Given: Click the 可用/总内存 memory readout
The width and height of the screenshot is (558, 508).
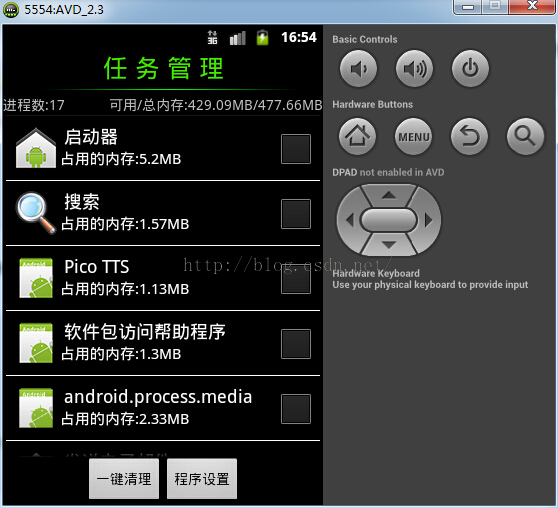Looking at the screenshot, I should click(x=216, y=105).
